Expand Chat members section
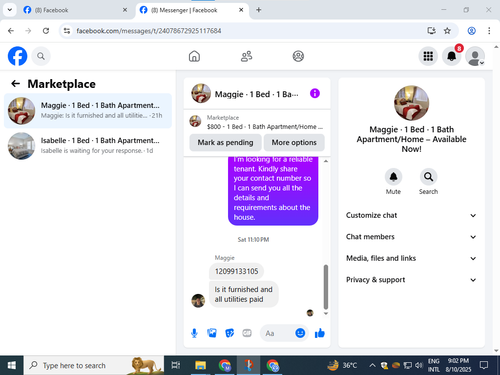This screenshot has height=375, width=500. coord(411,237)
